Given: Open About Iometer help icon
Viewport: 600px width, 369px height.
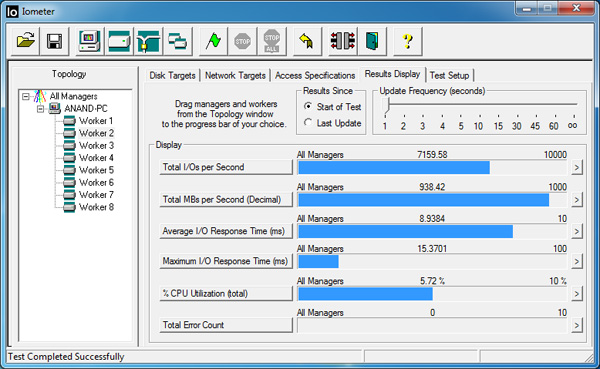Looking at the screenshot, I should click(x=408, y=41).
